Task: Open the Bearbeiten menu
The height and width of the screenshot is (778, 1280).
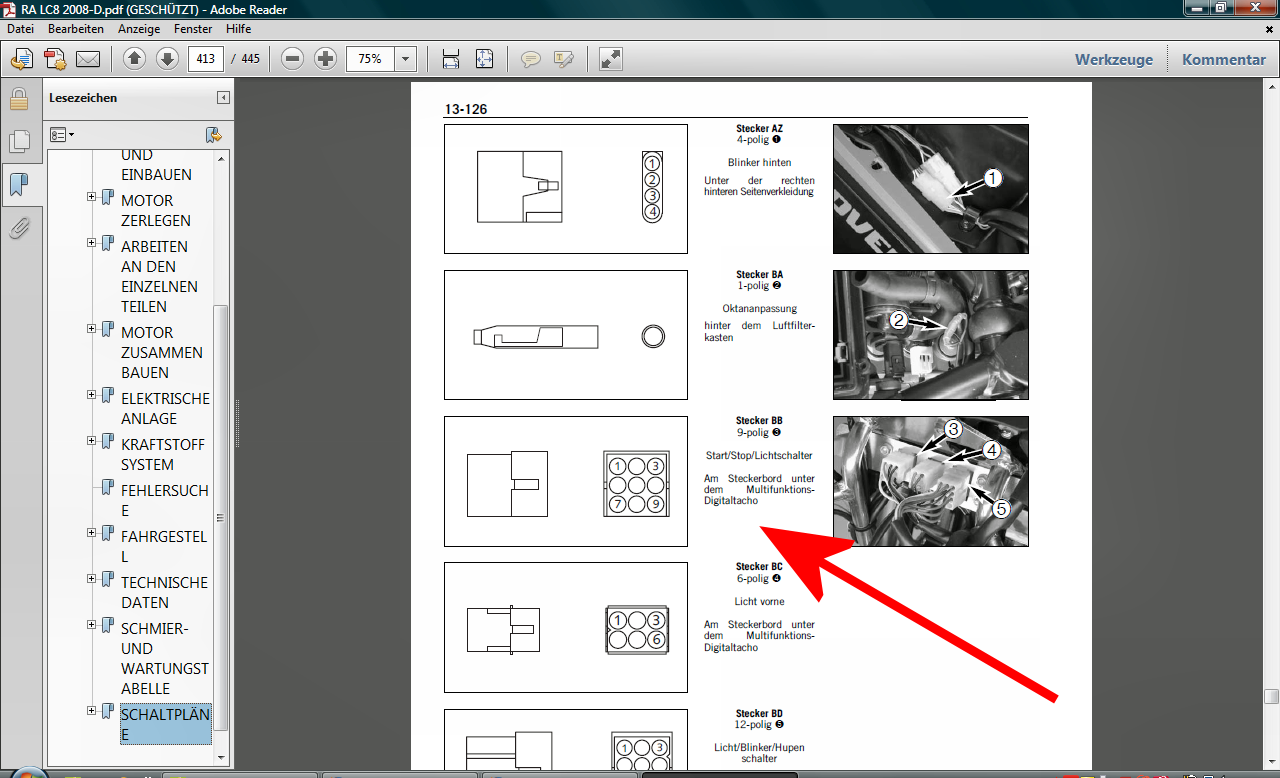Action: (x=76, y=29)
